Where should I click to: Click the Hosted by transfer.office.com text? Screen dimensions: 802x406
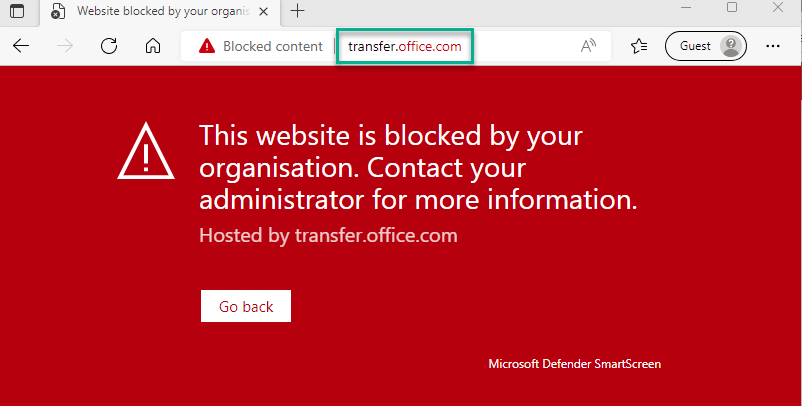click(x=328, y=236)
